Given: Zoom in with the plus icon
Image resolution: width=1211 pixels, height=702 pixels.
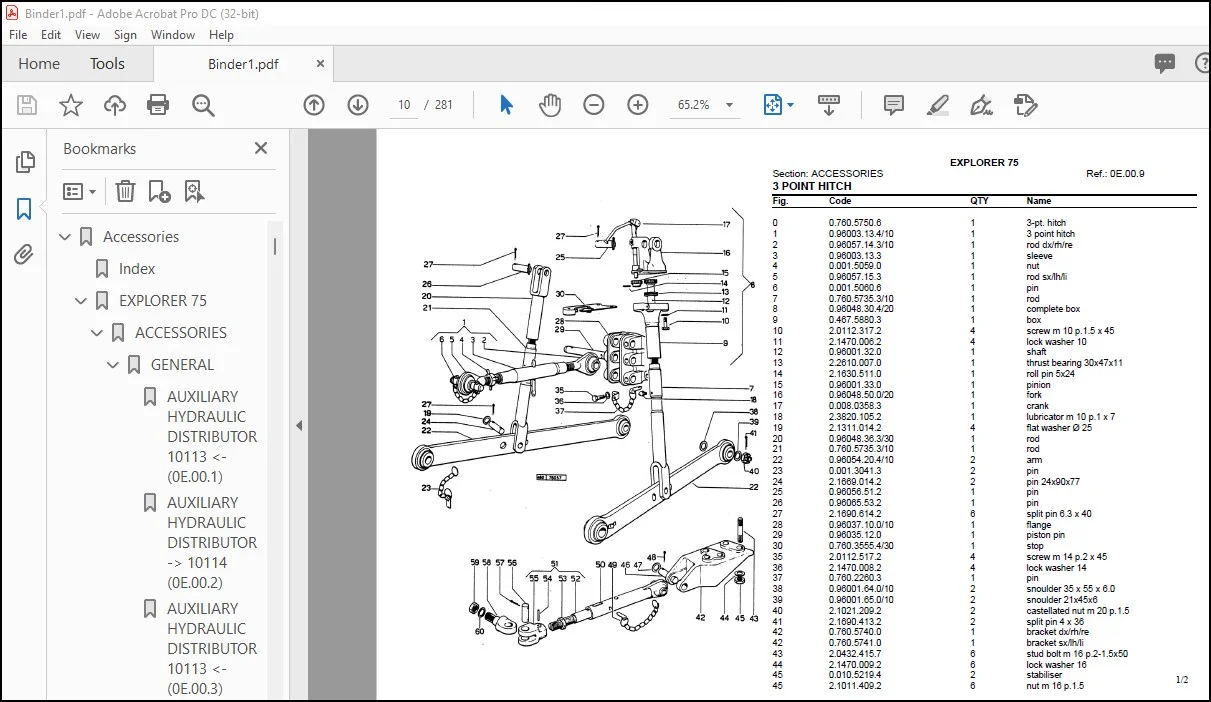Looking at the screenshot, I should (638, 105).
